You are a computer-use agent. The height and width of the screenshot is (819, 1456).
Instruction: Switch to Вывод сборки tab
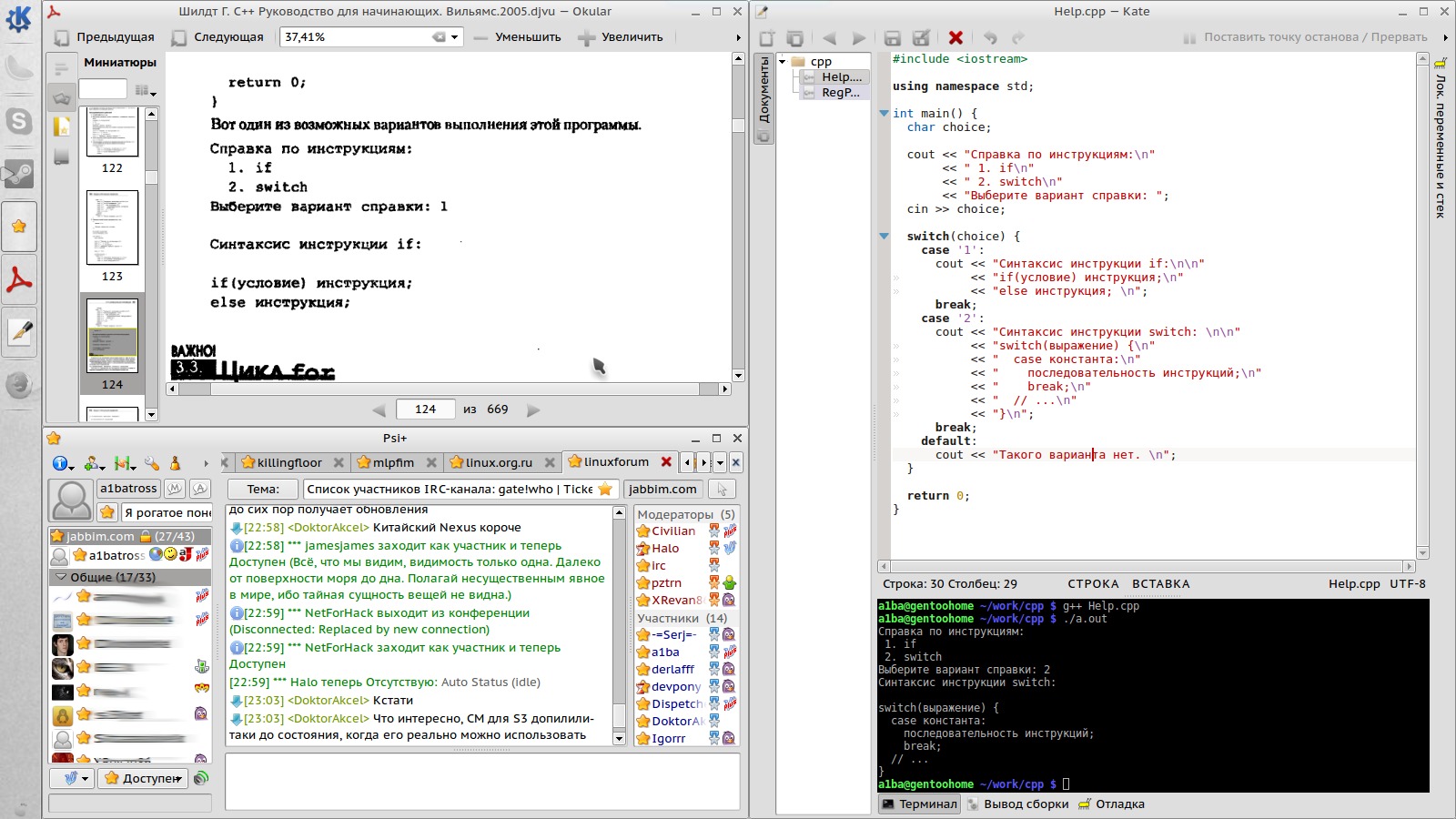pyautogui.click(x=1016, y=804)
